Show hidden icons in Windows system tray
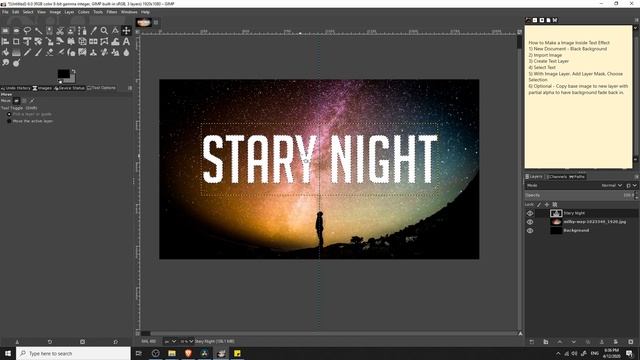The height and width of the screenshot is (360, 640). tap(558, 353)
